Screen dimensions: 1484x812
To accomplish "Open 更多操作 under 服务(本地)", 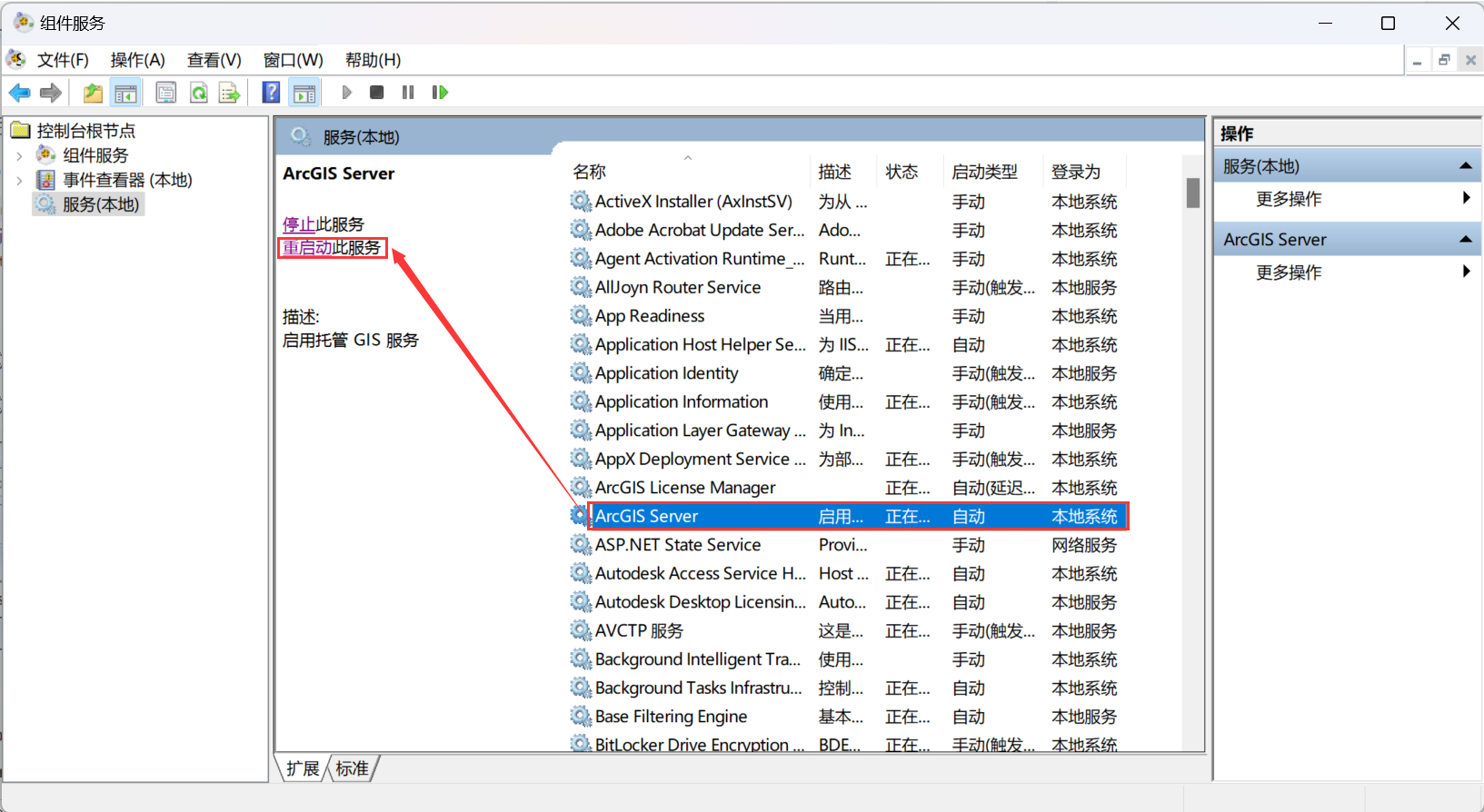I will (1289, 199).
